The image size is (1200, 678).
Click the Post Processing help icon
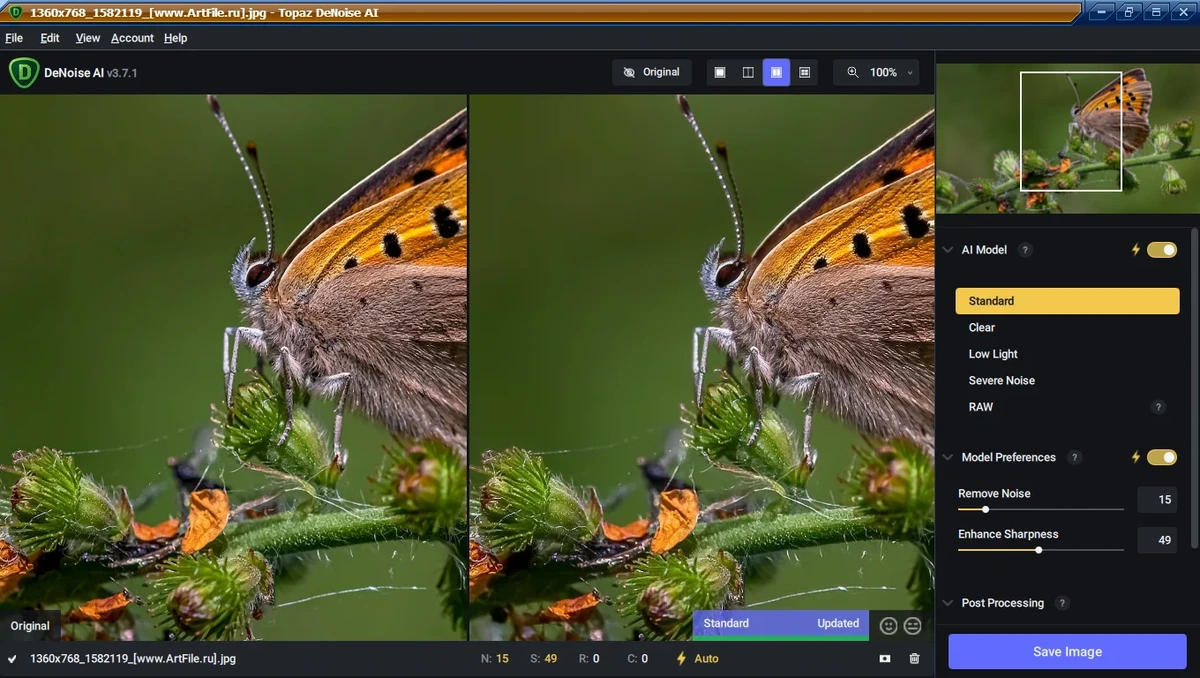point(1062,603)
